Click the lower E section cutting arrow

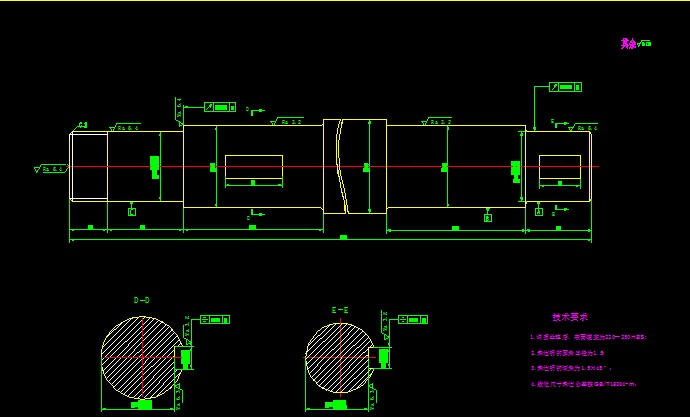[560, 210]
